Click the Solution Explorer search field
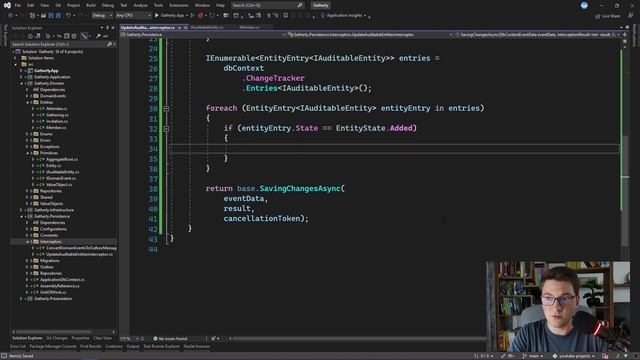640x360 pixels. 58,44
